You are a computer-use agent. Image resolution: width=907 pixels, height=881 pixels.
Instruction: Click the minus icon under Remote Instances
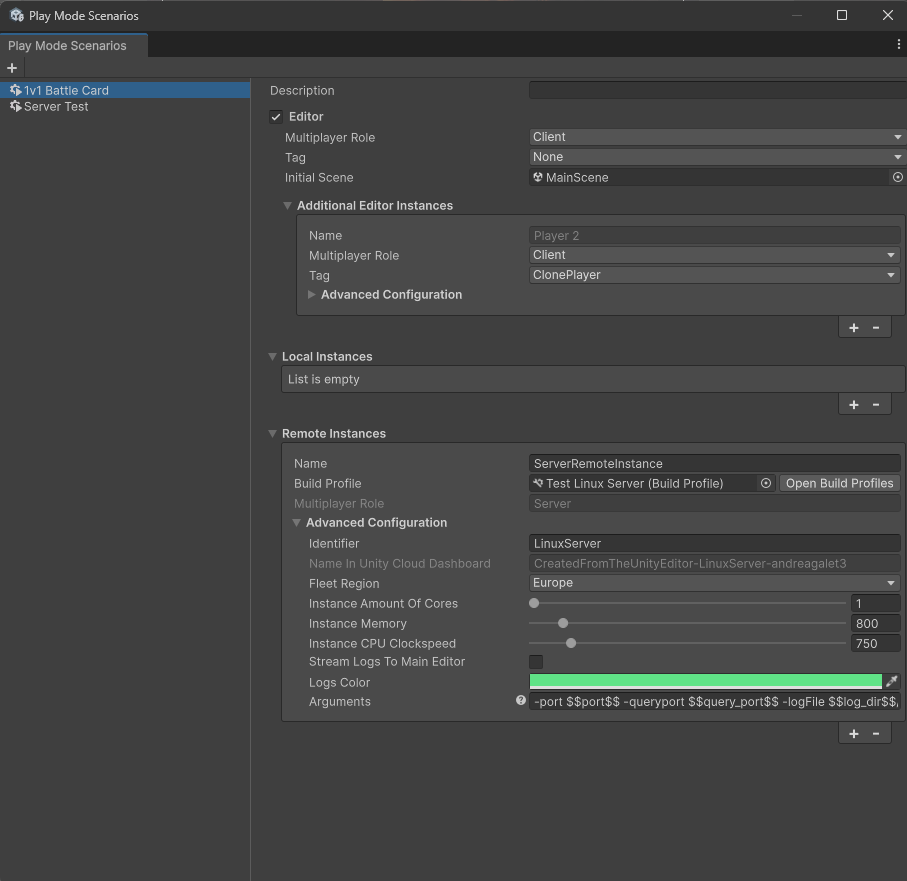pyautogui.click(x=877, y=733)
